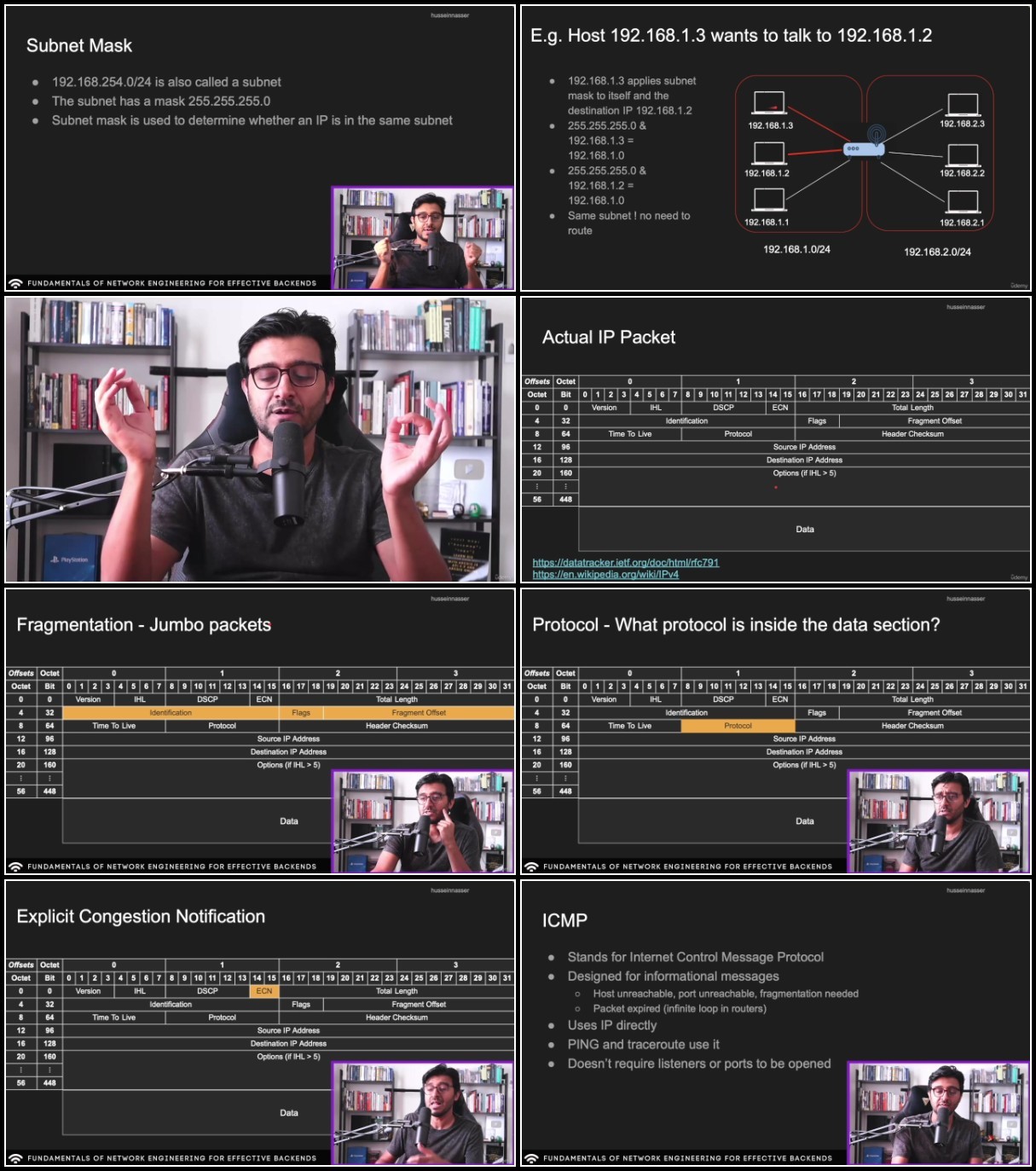Click the Wi-Fi logo in the Explicit Congestion Notification banner

pos(15,1158)
